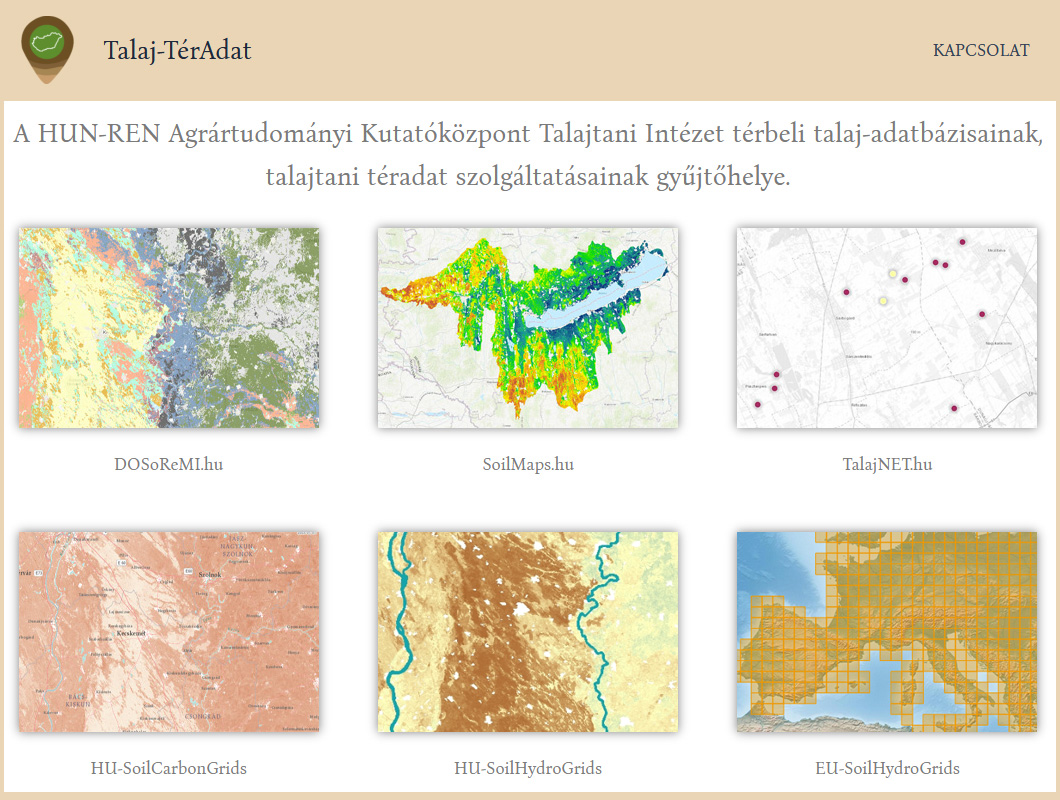Viewport: 1060px width, 800px height.
Task: Follow the DOSoReMI.hu text link
Action: (168, 465)
